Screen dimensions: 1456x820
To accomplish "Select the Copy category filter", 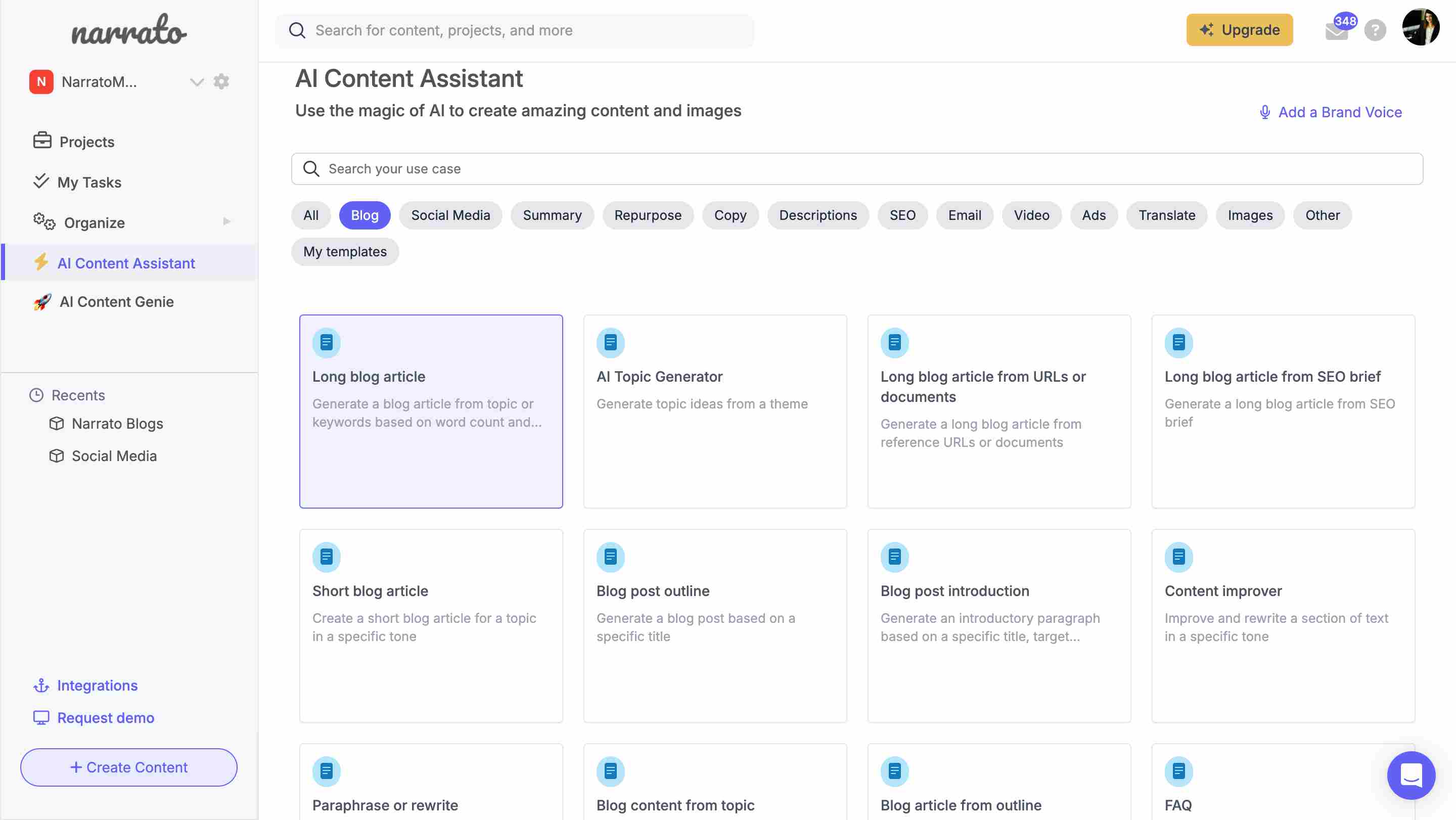I will pyautogui.click(x=730, y=215).
